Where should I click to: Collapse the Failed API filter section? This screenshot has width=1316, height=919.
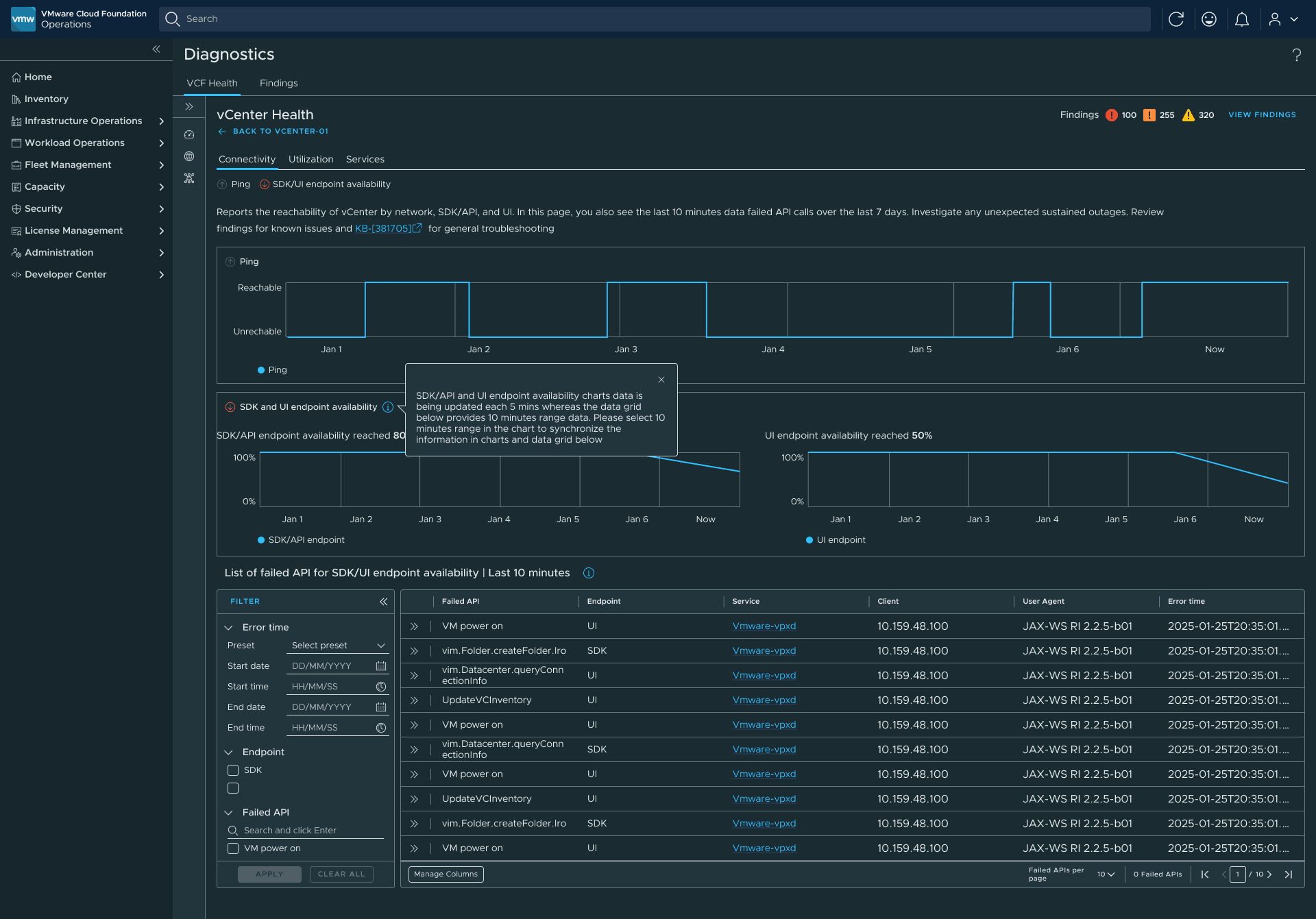(x=229, y=813)
